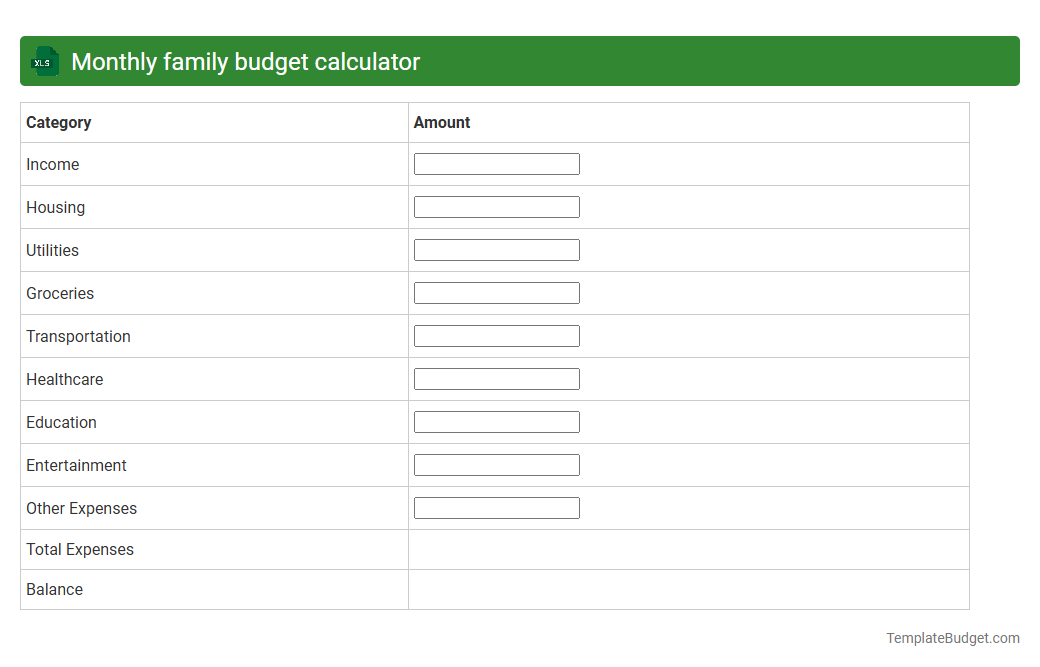The width and height of the screenshot is (1040, 667).
Task: Click the Housing amount input field
Action: click(x=496, y=207)
